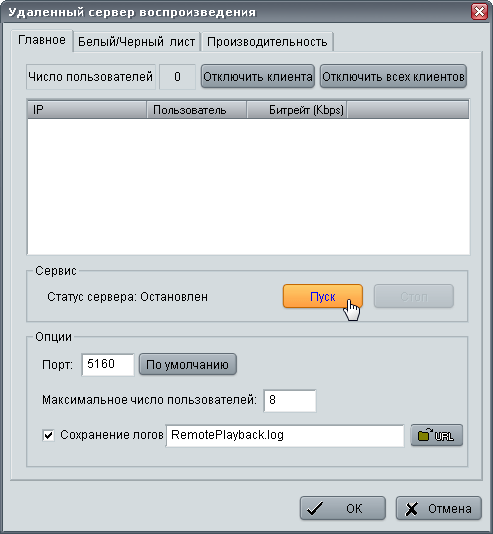The height and width of the screenshot is (534, 493).
Task: Click the folder URL browse icon button
Action: click(436, 435)
